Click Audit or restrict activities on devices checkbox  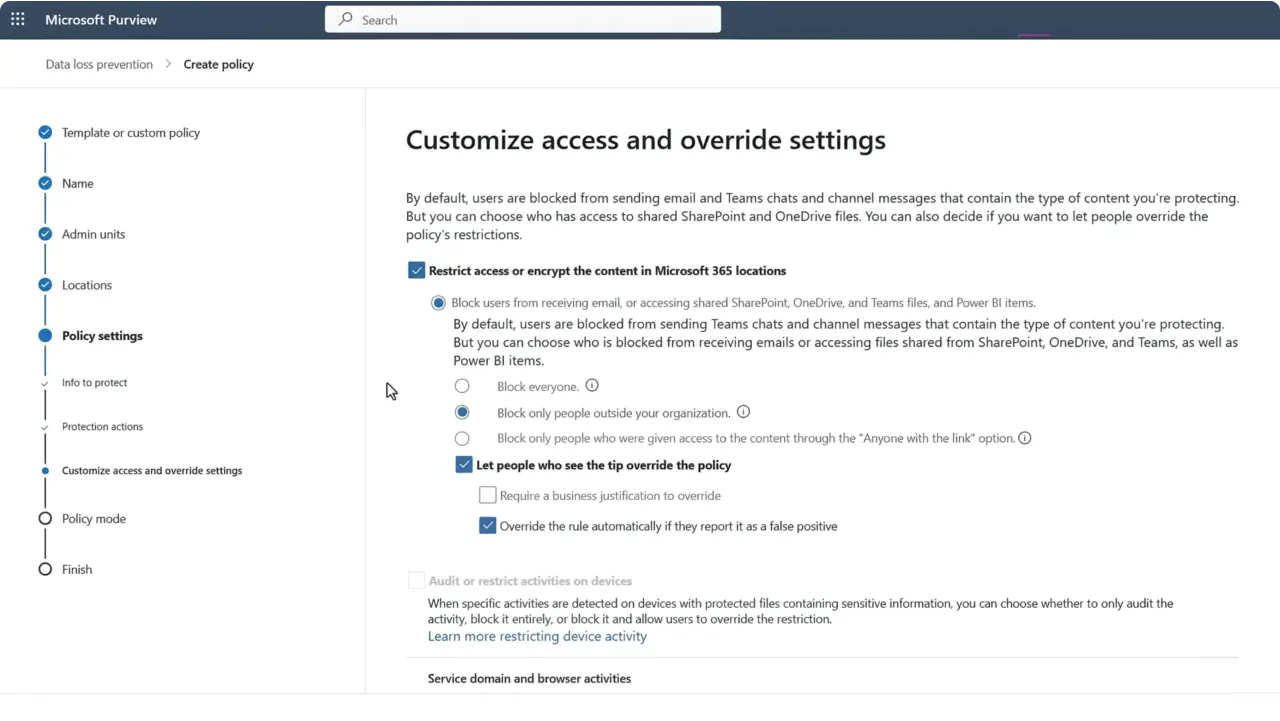pos(417,581)
